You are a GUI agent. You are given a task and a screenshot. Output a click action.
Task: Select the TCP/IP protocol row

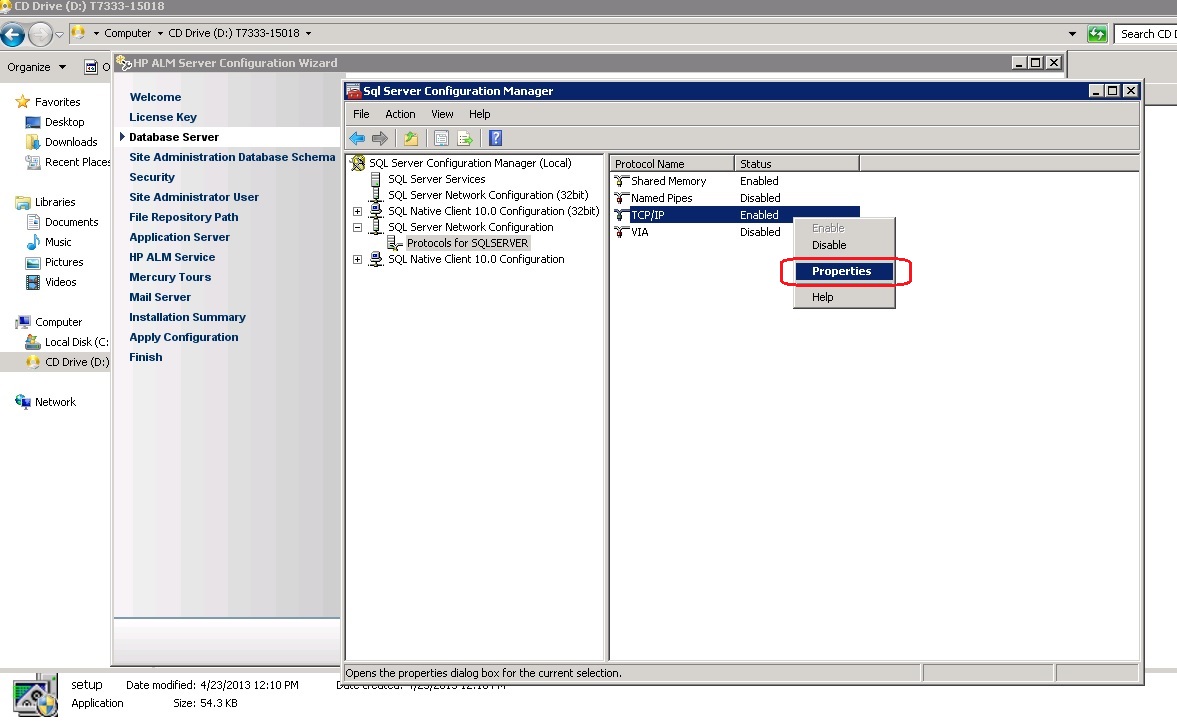(736, 215)
